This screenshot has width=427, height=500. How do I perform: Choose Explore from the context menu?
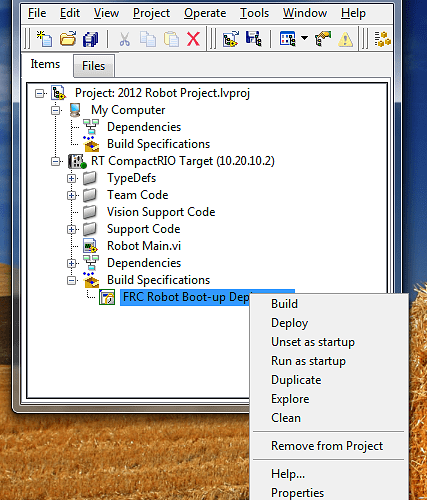point(329,399)
